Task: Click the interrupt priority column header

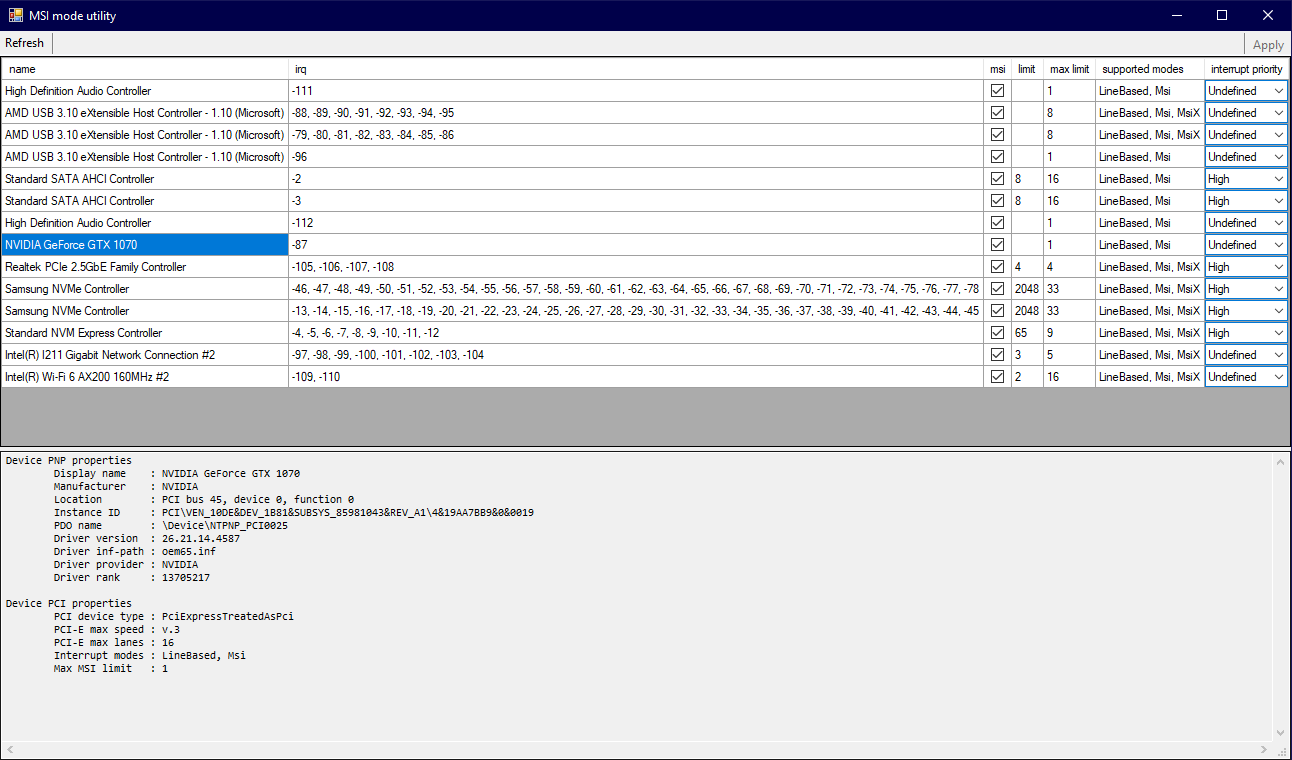Action: pos(1246,69)
